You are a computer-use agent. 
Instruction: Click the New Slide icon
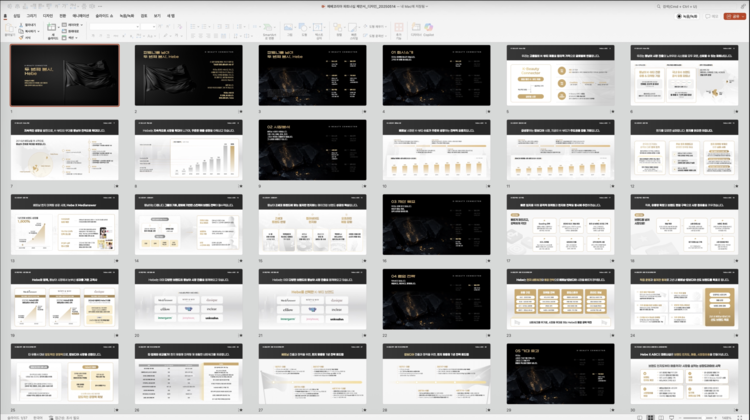click(52, 27)
